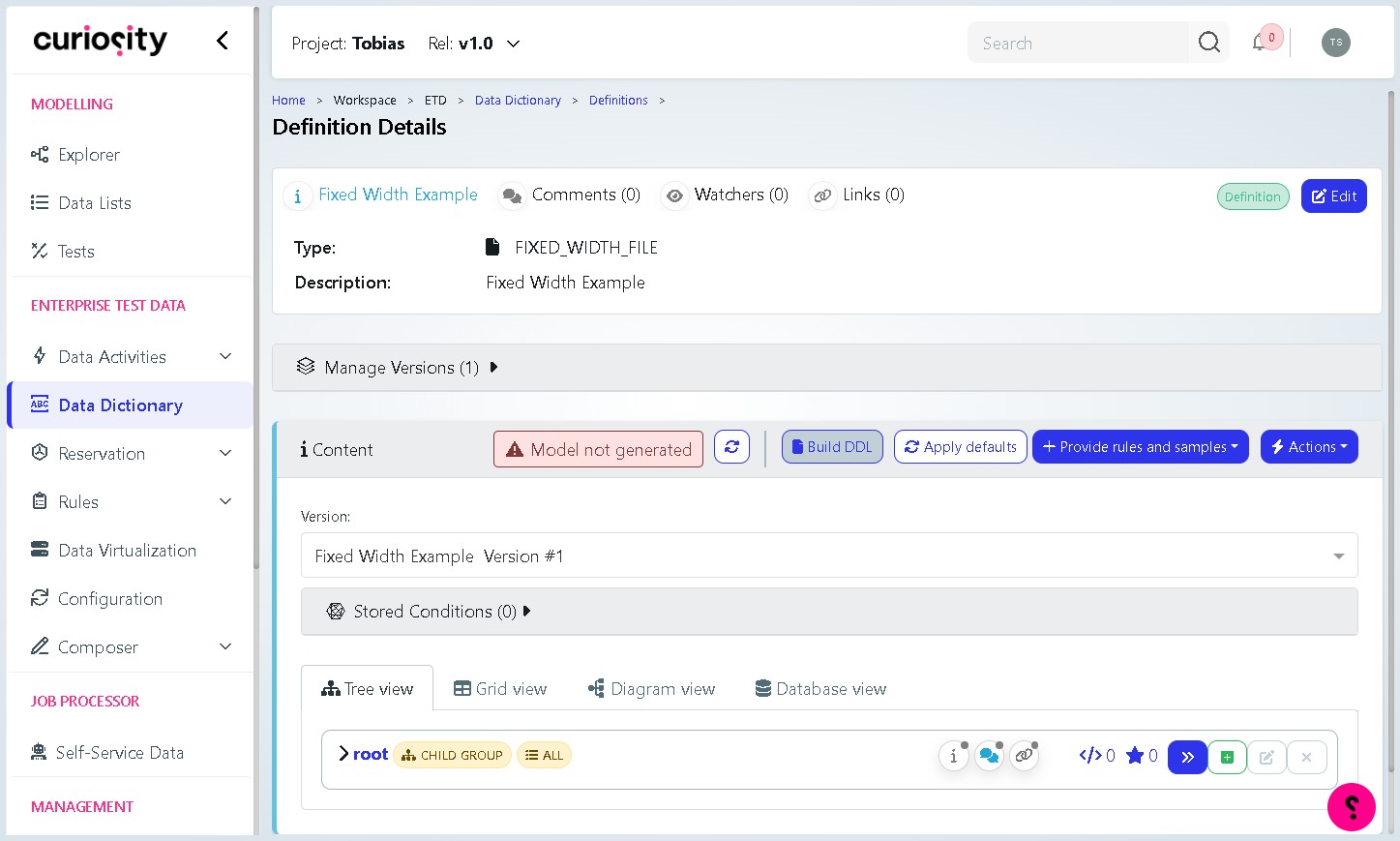Click the green add child button on root
The width and height of the screenshot is (1400, 841).
[1227, 757]
